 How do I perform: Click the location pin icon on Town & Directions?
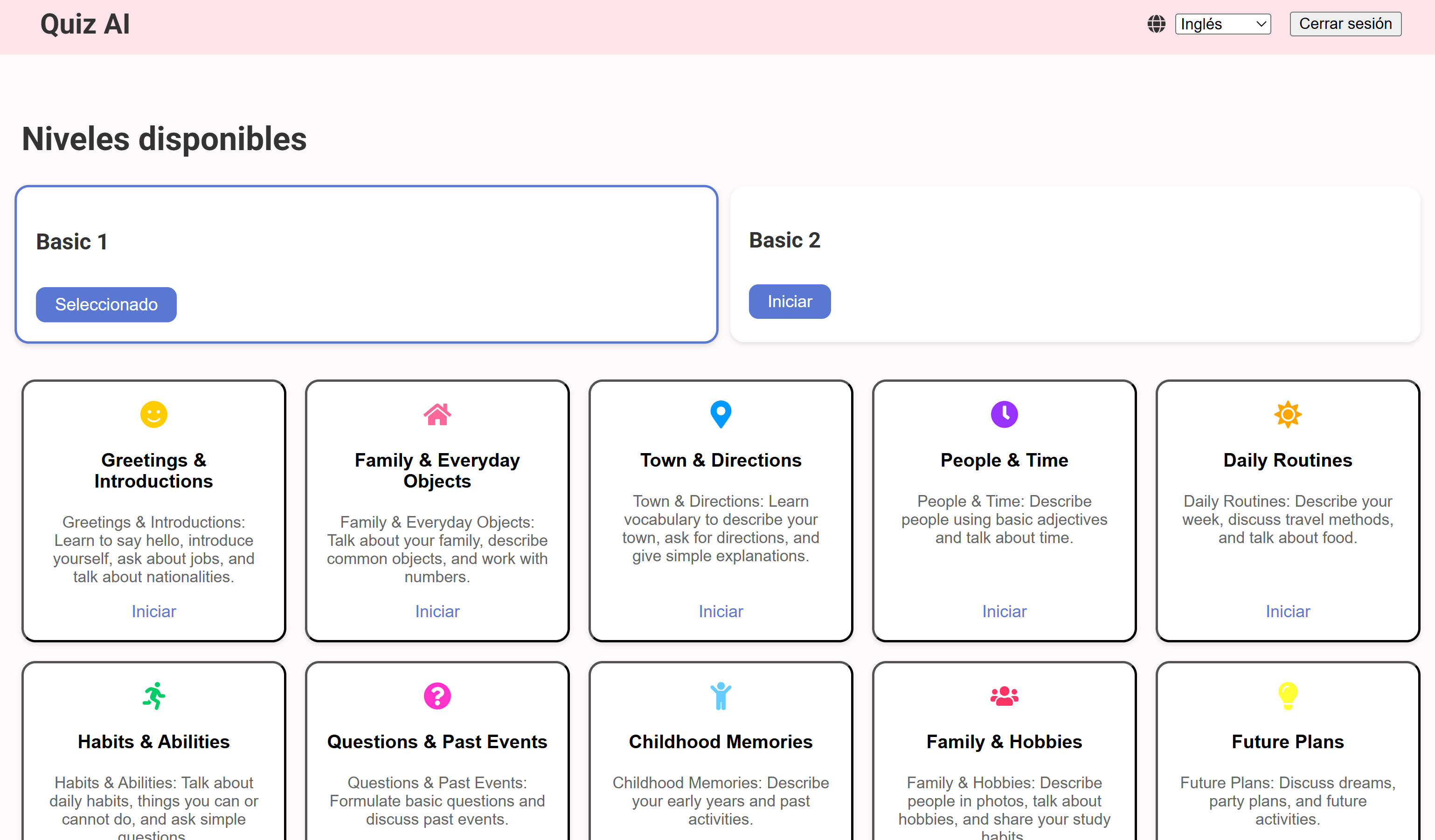point(721,415)
